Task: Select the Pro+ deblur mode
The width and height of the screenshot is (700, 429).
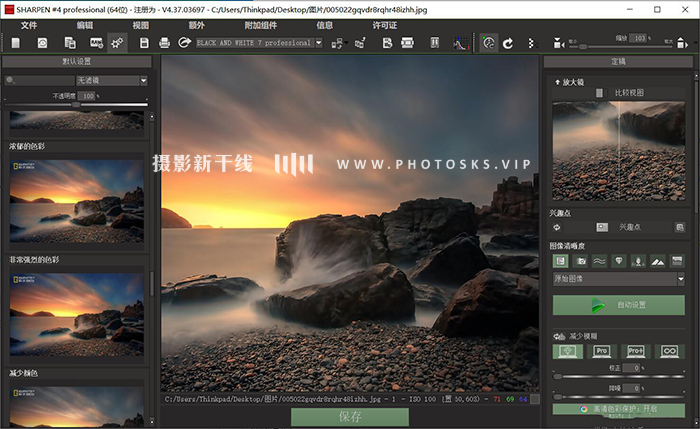Action: click(x=636, y=351)
